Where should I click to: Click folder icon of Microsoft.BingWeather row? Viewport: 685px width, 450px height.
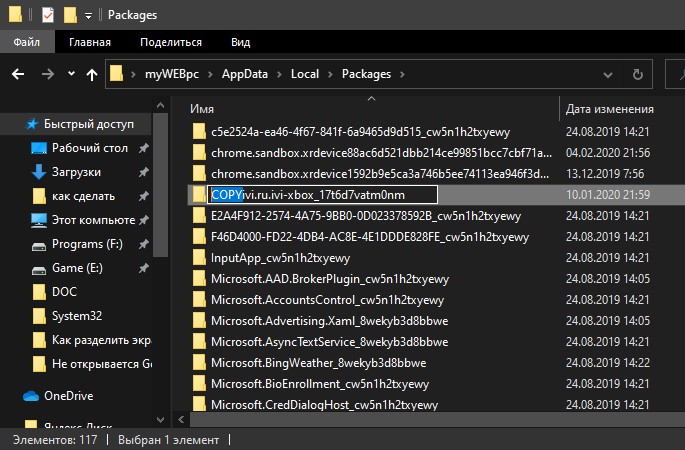(199, 362)
